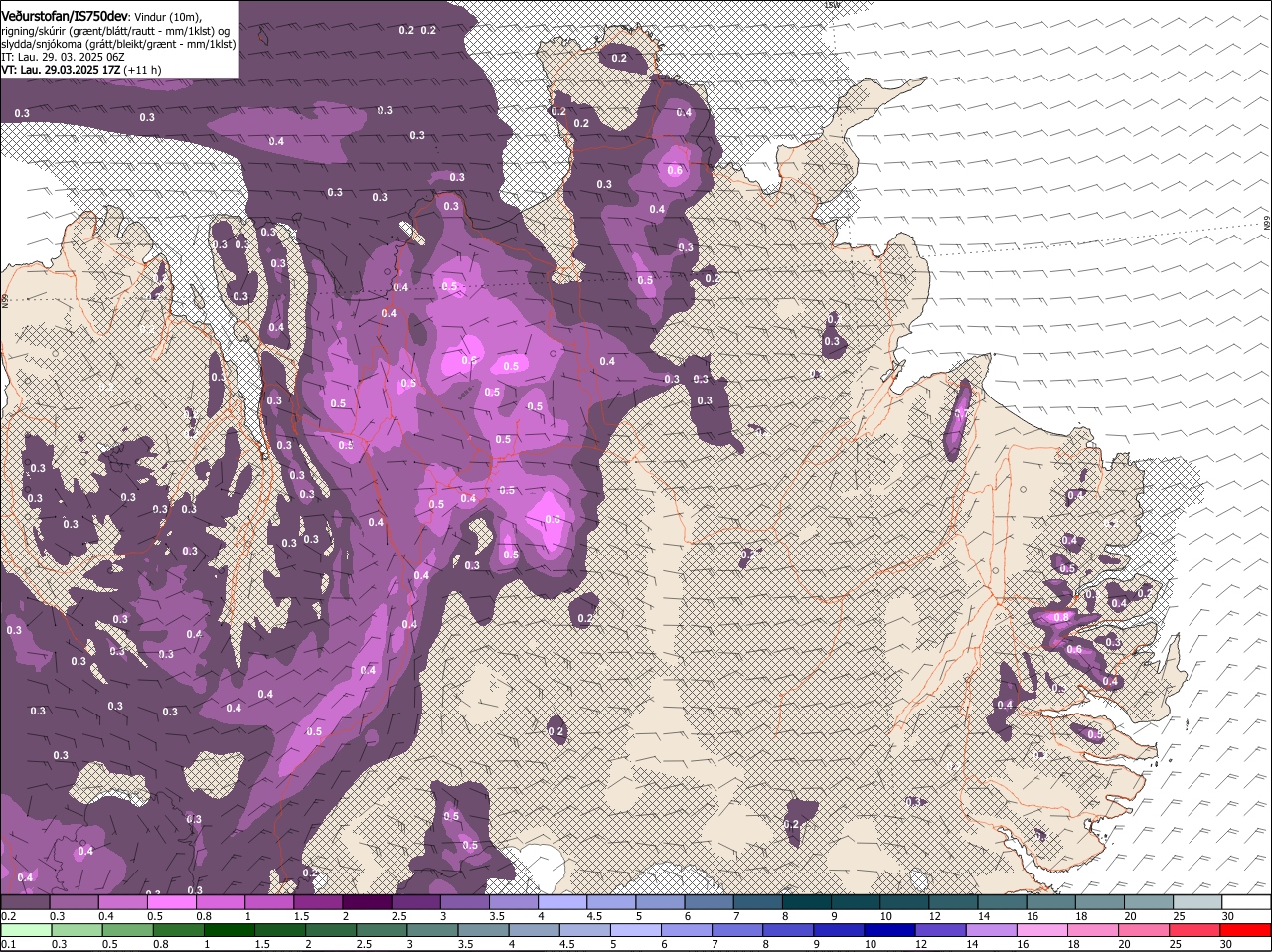This screenshot has height=952, width=1272.
Task: Click the 0.1 label in the lower legend
Action: tap(8, 944)
